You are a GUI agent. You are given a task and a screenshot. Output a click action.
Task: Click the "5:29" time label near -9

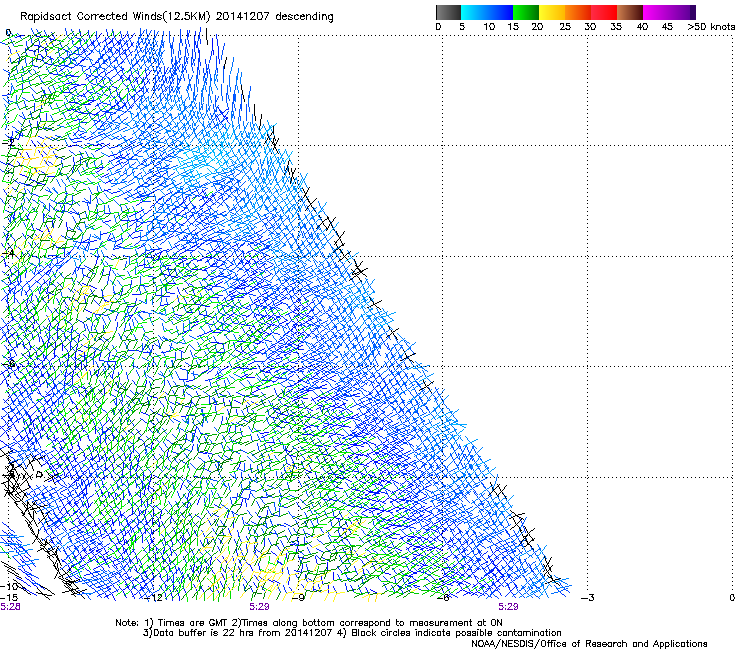(259, 607)
